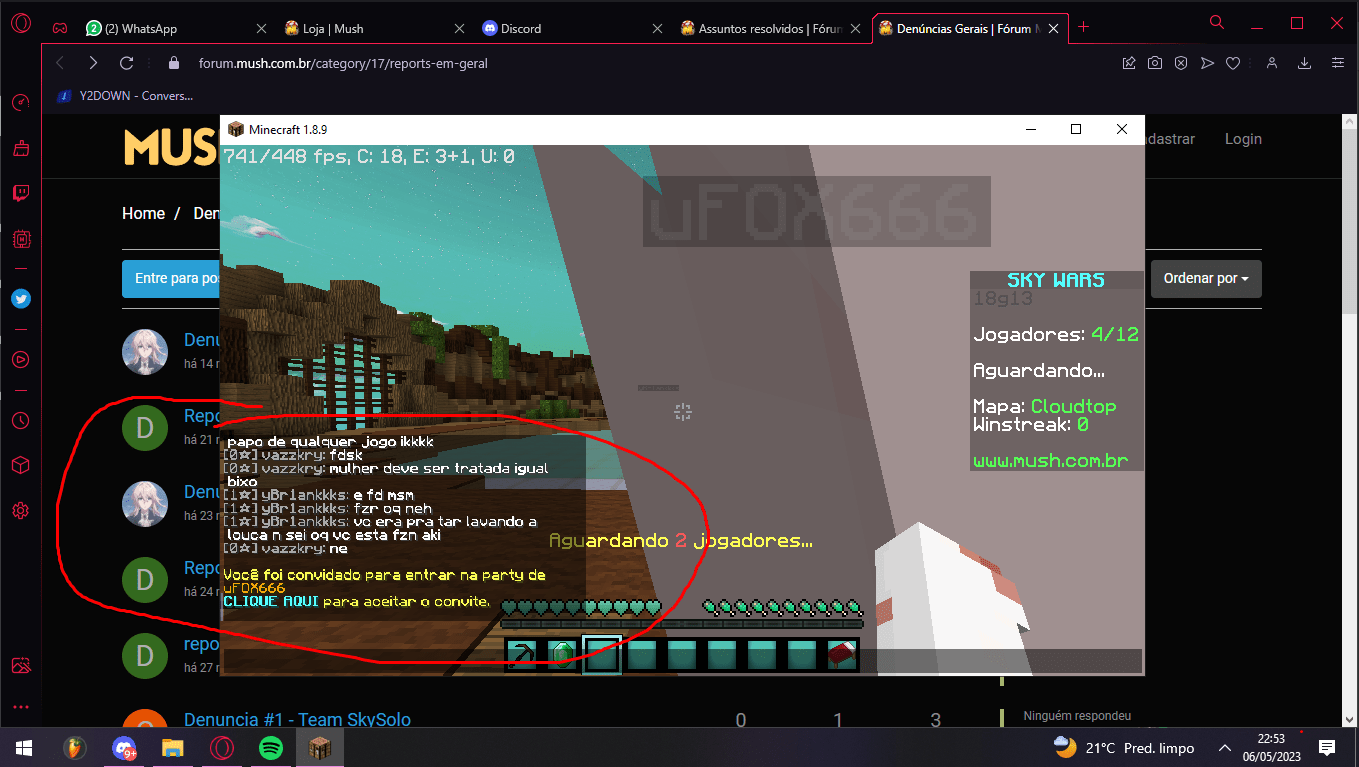Image resolution: width=1359 pixels, height=767 pixels.
Task: Open the Minecraft taskbar icon
Action: [x=319, y=747]
